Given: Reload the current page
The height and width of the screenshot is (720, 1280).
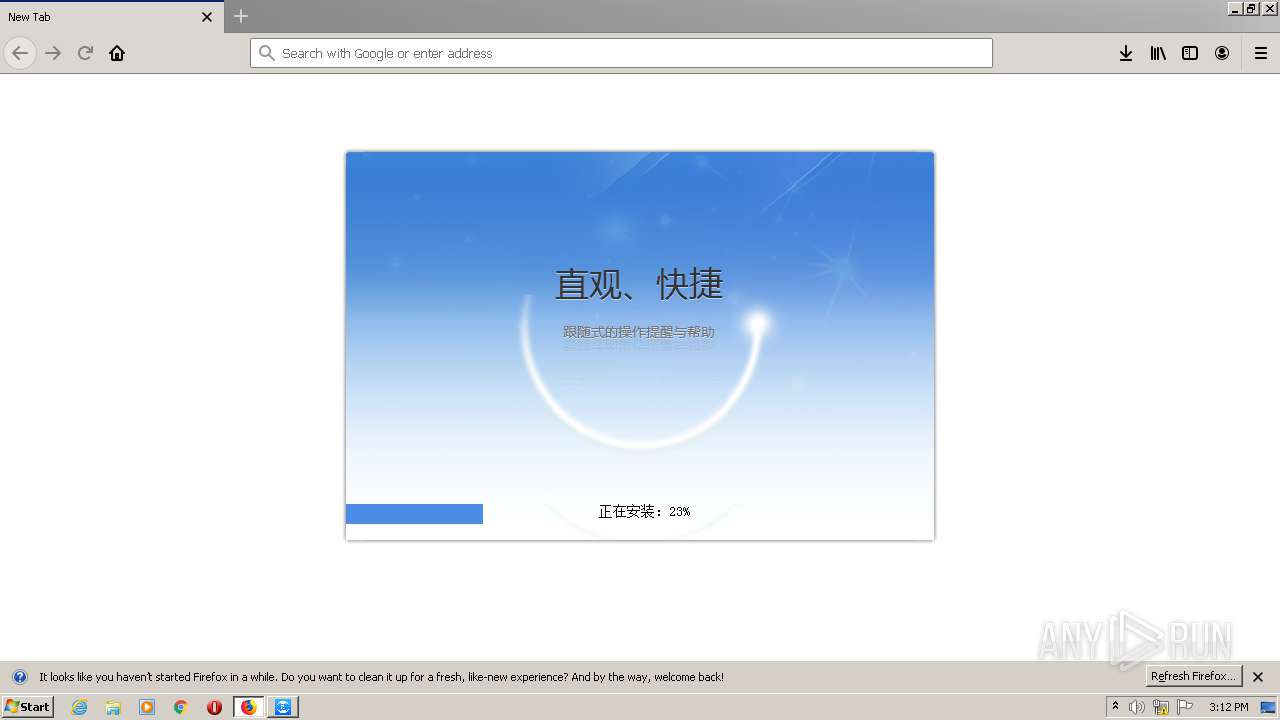Looking at the screenshot, I should coord(85,53).
